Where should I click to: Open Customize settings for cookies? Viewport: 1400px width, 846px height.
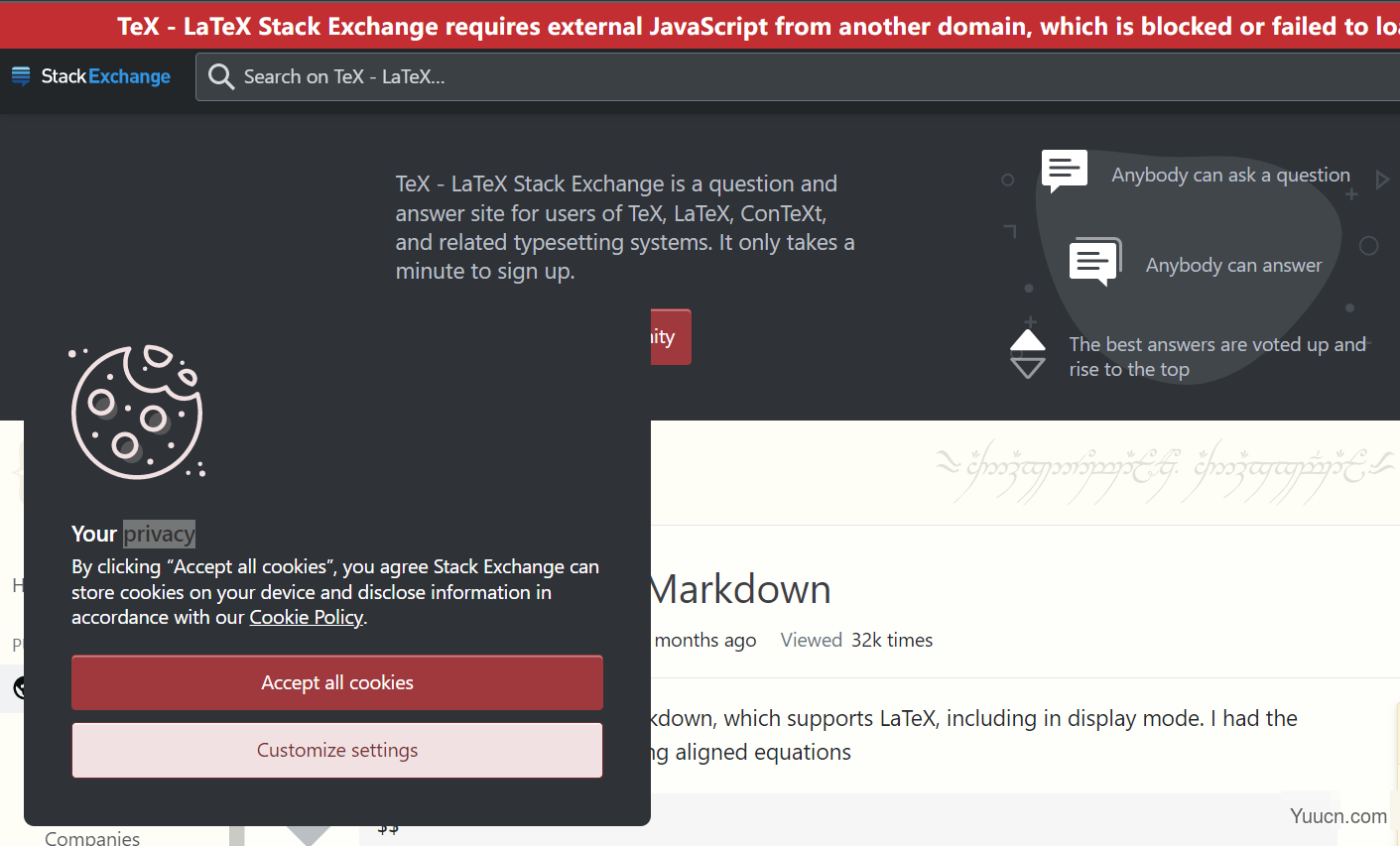[337, 750]
